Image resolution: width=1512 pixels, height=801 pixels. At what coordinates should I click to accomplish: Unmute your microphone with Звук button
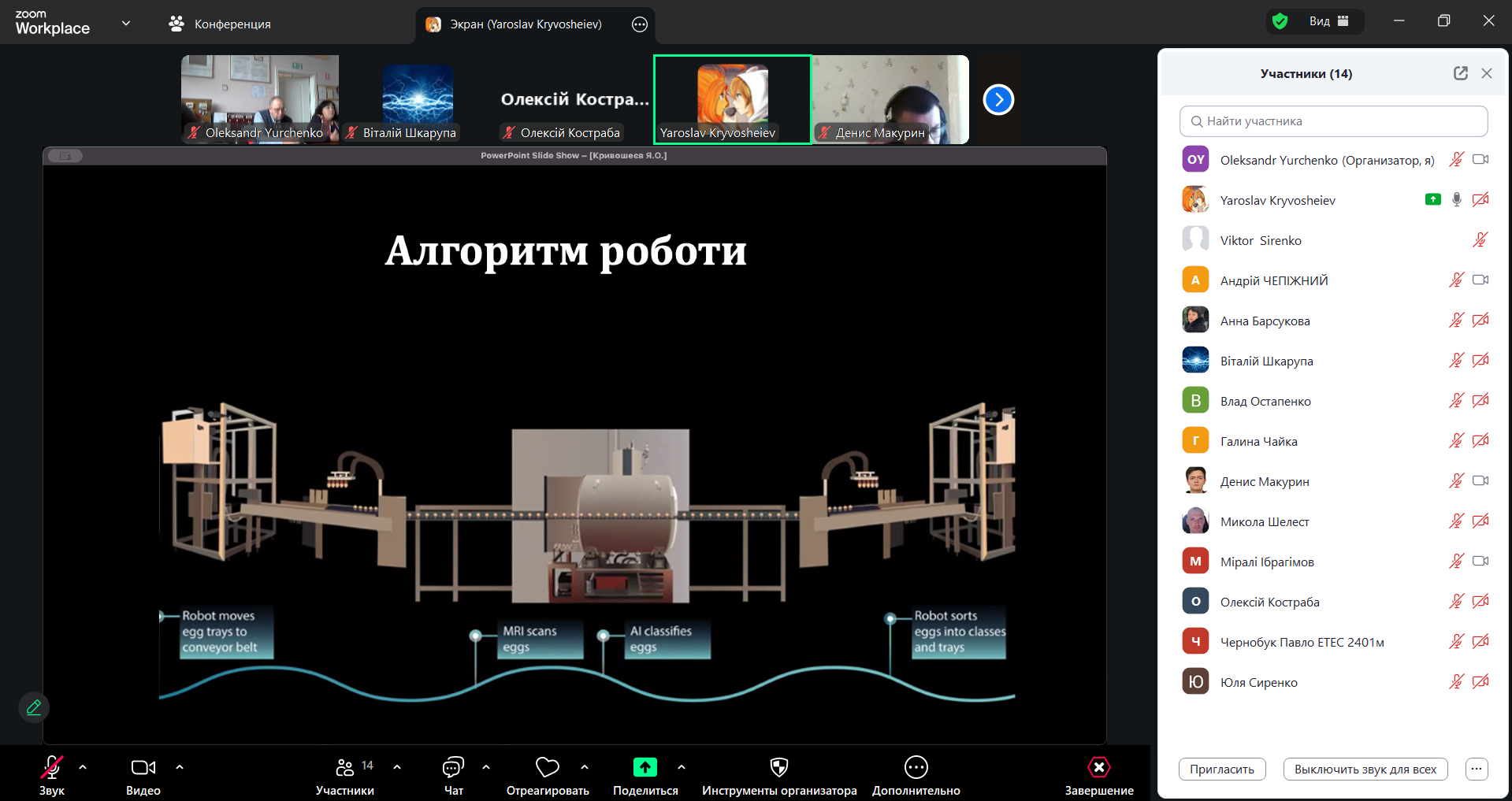pos(52,768)
